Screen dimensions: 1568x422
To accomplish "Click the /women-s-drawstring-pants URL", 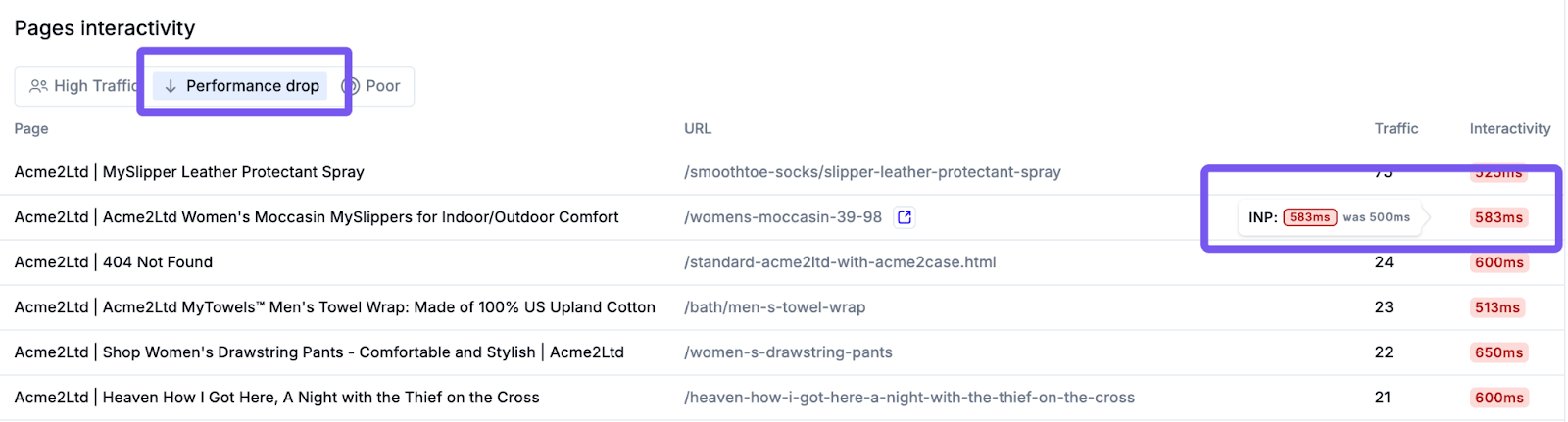I will tap(788, 352).
